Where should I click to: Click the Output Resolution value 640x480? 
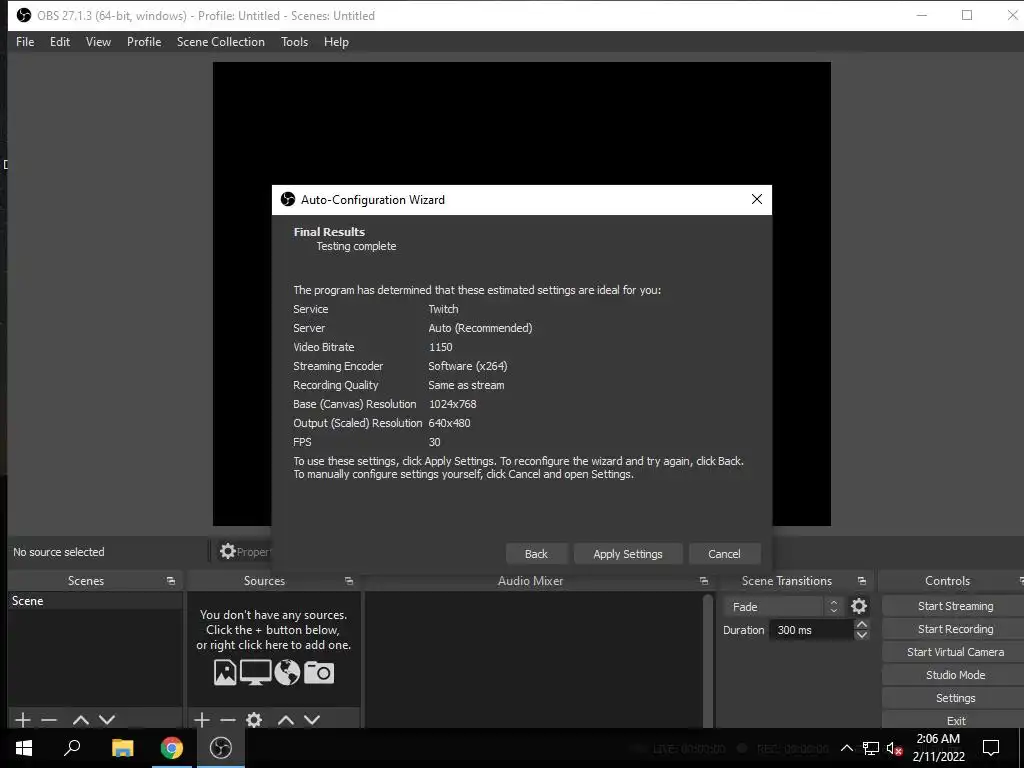[x=449, y=423]
